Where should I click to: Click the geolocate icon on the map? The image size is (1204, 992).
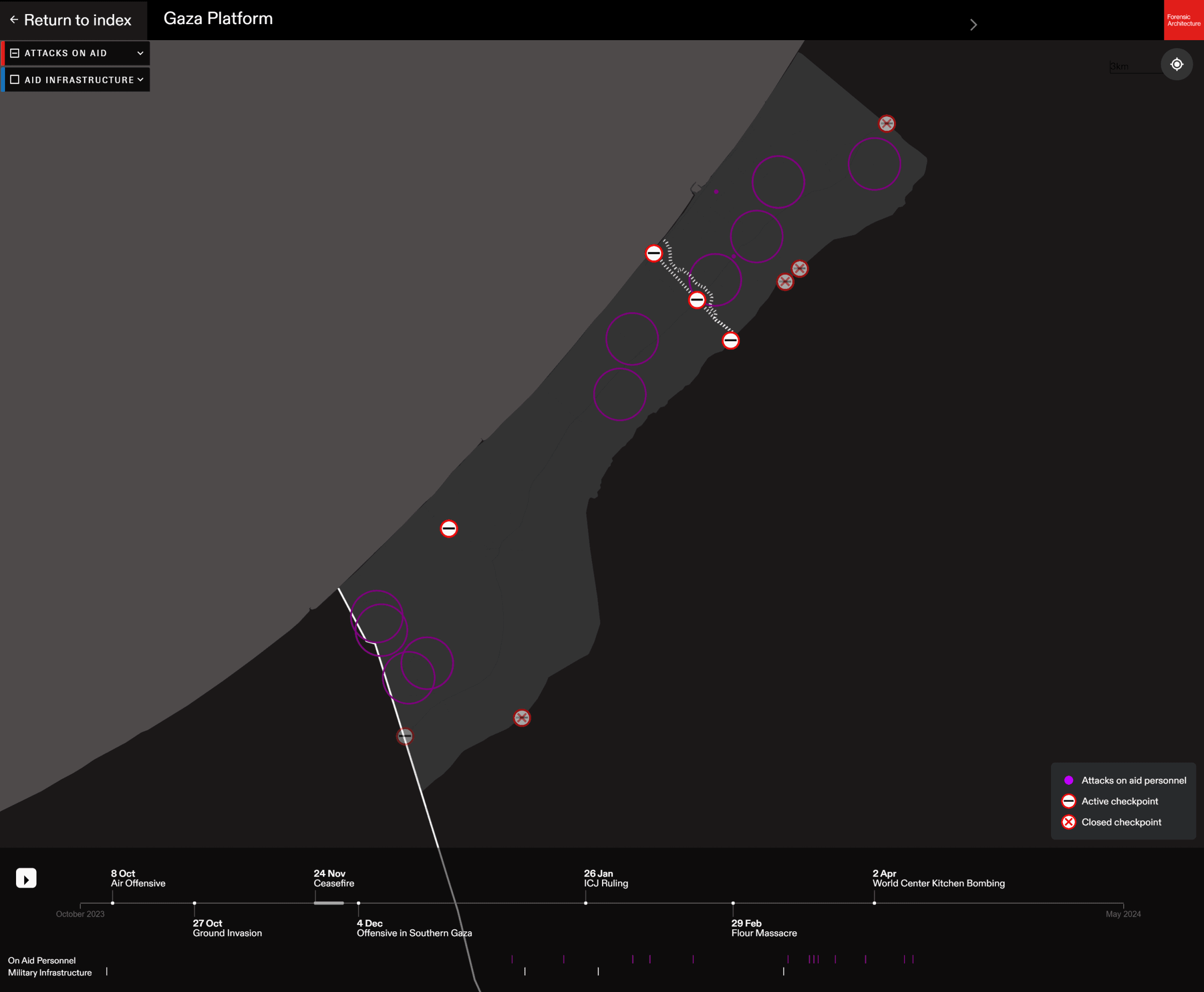pyautogui.click(x=1177, y=65)
